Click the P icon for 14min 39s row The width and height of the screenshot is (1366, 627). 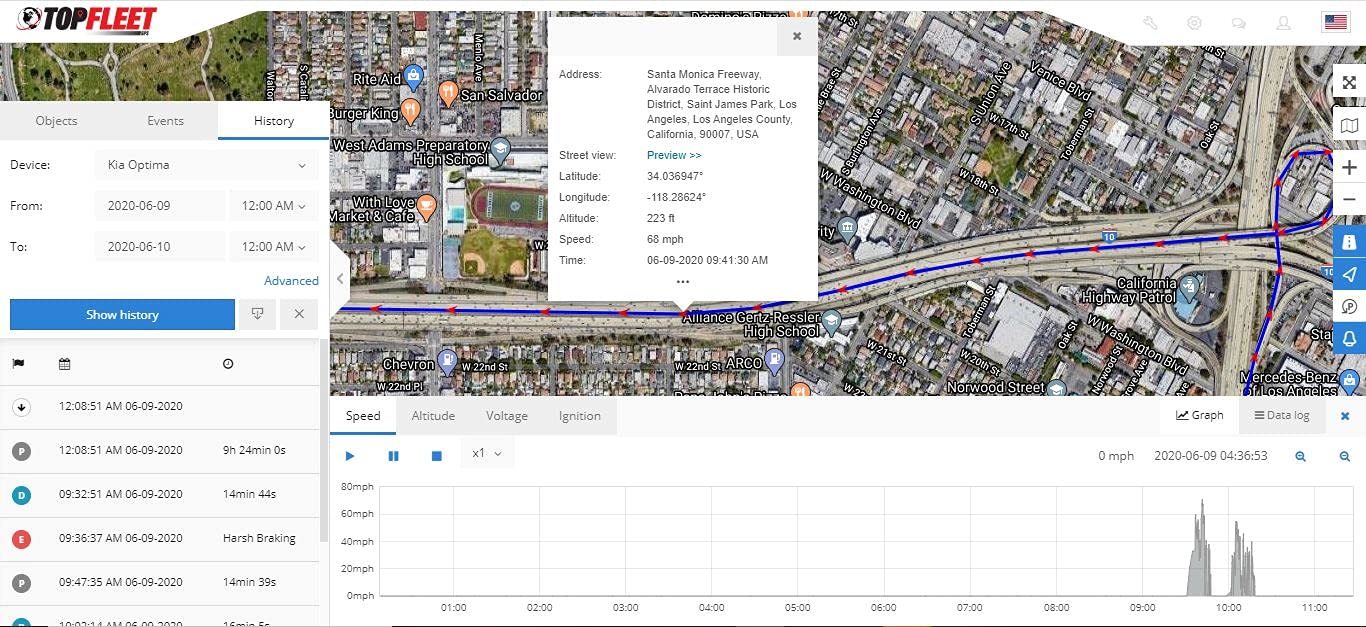21,583
